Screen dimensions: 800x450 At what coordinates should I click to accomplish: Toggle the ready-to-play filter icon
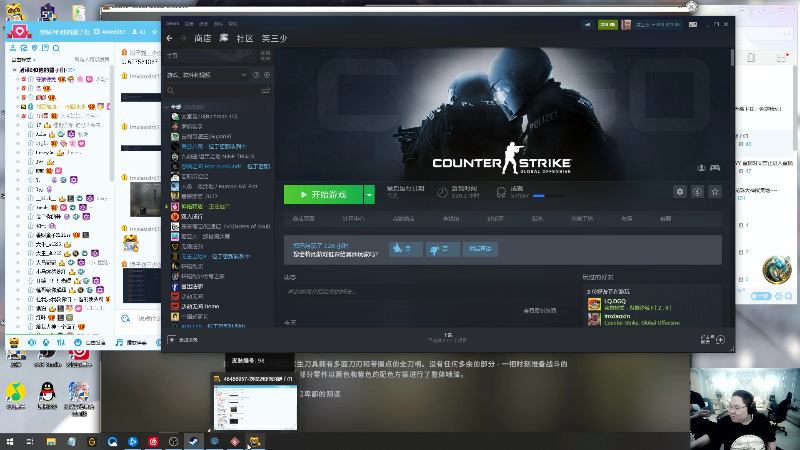click(267, 75)
